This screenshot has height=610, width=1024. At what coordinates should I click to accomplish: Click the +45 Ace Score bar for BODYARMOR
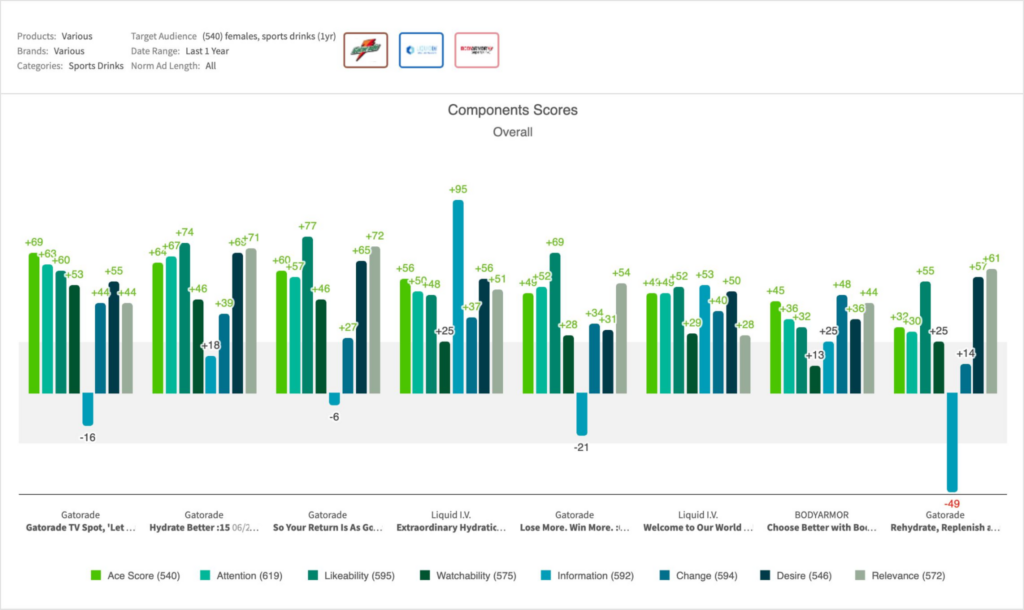775,347
